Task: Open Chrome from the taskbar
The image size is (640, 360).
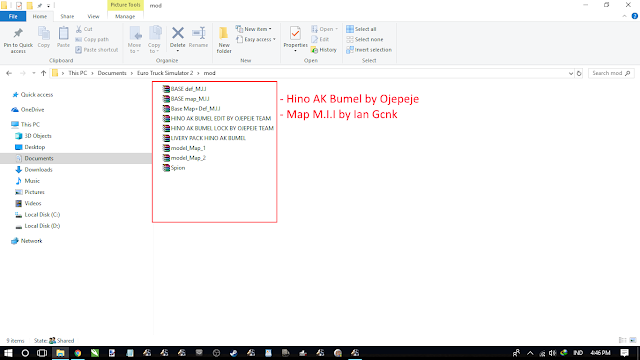Action: pyautogui.click(x=78, y=353)
